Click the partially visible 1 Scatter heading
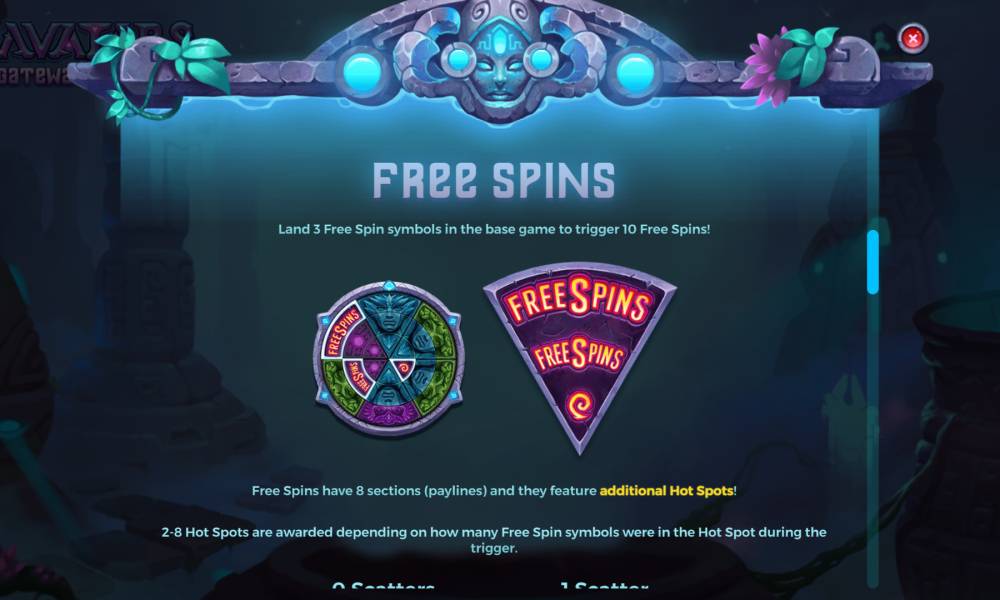 point(604,585)
